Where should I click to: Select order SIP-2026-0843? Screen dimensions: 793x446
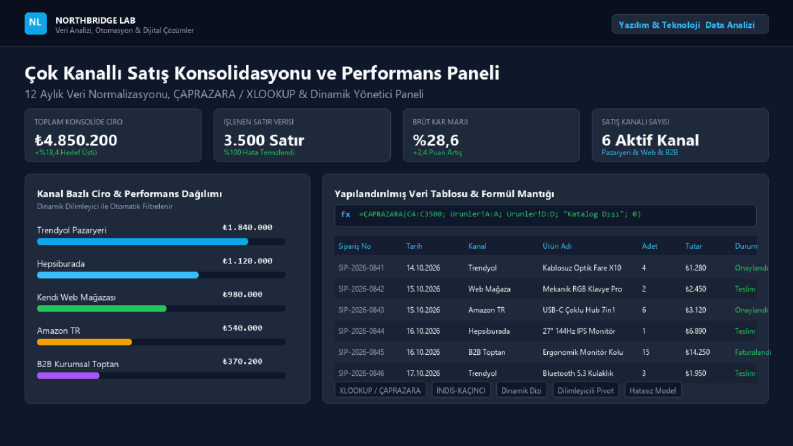(361, 310)
